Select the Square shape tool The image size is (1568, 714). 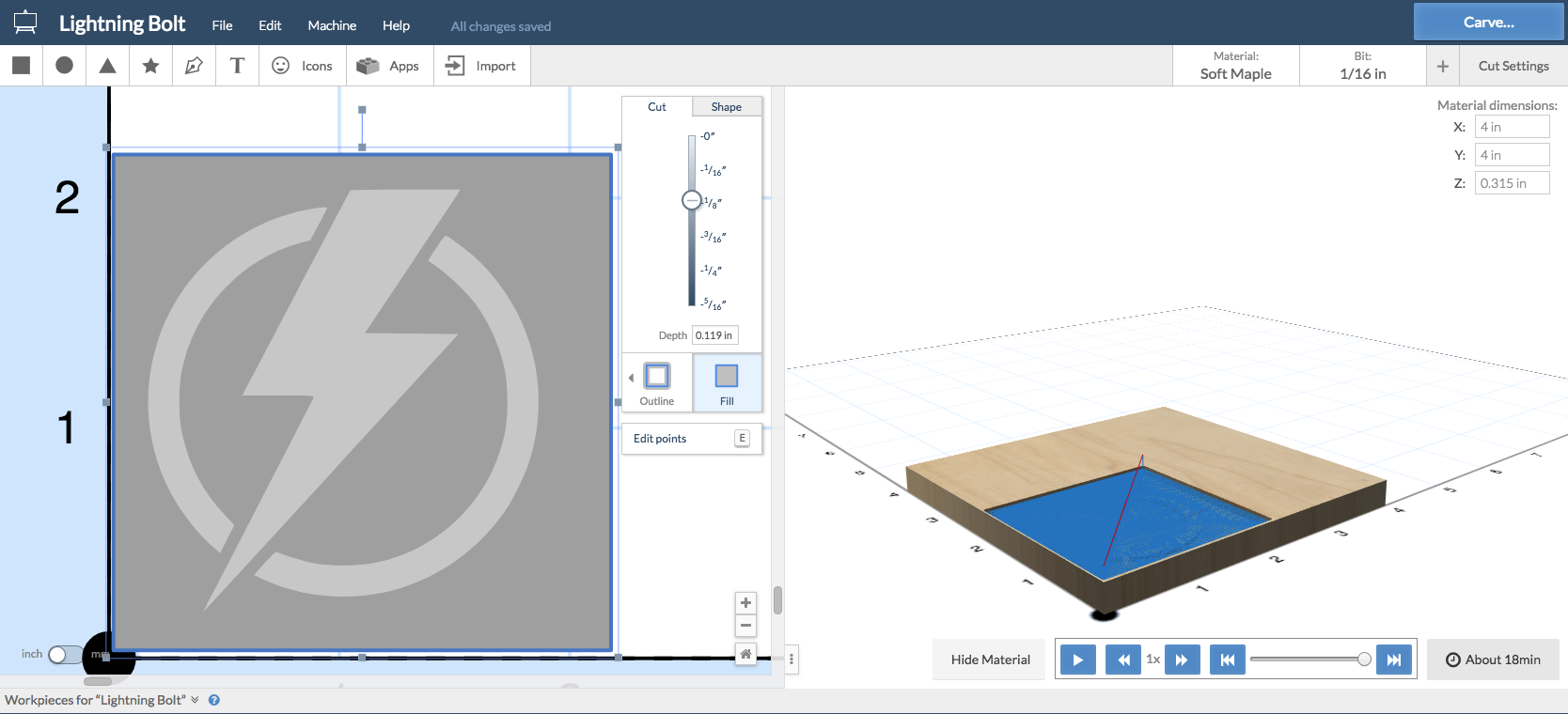[21, 65]
